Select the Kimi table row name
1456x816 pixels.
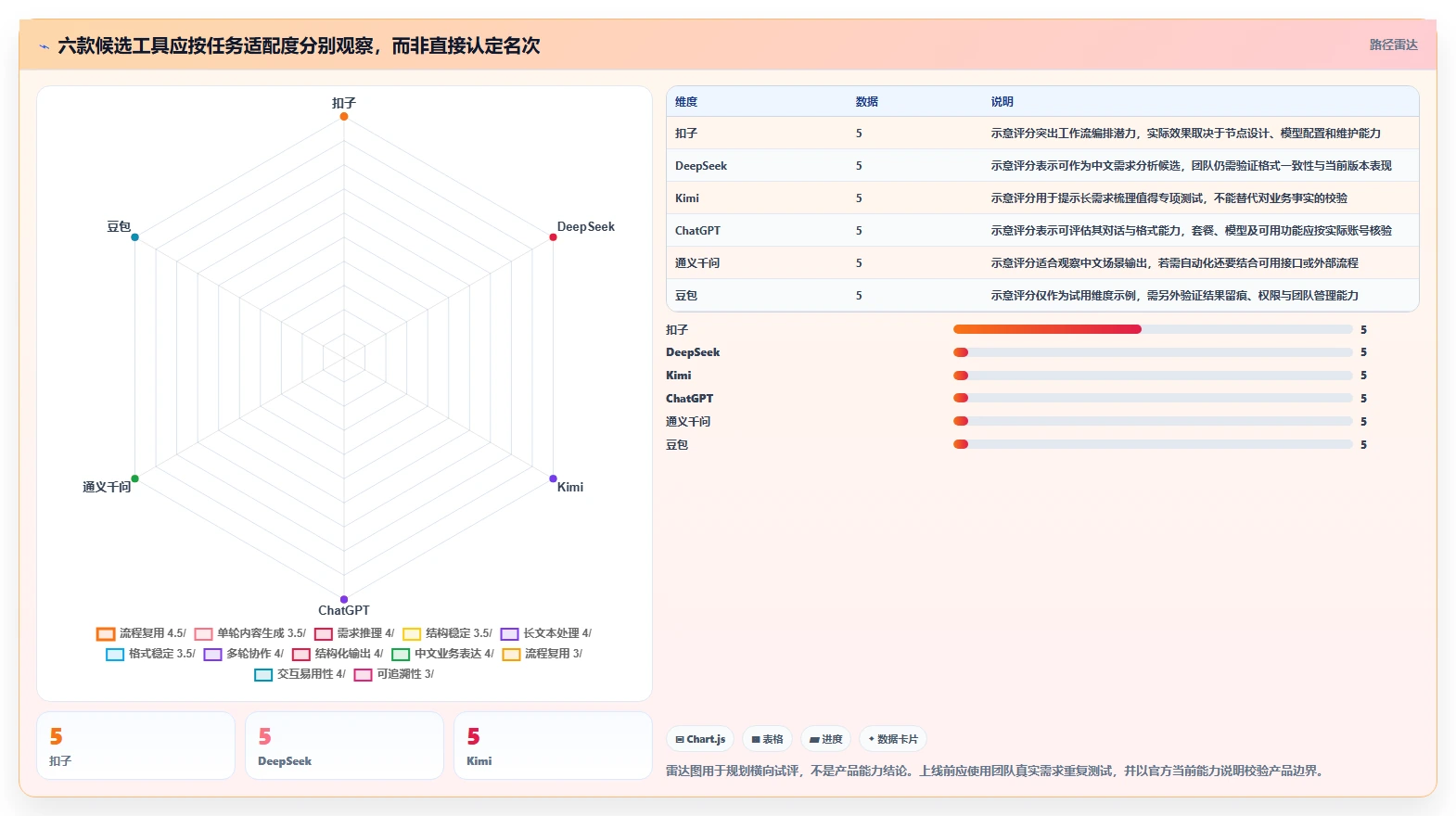(x=687, y=198)
